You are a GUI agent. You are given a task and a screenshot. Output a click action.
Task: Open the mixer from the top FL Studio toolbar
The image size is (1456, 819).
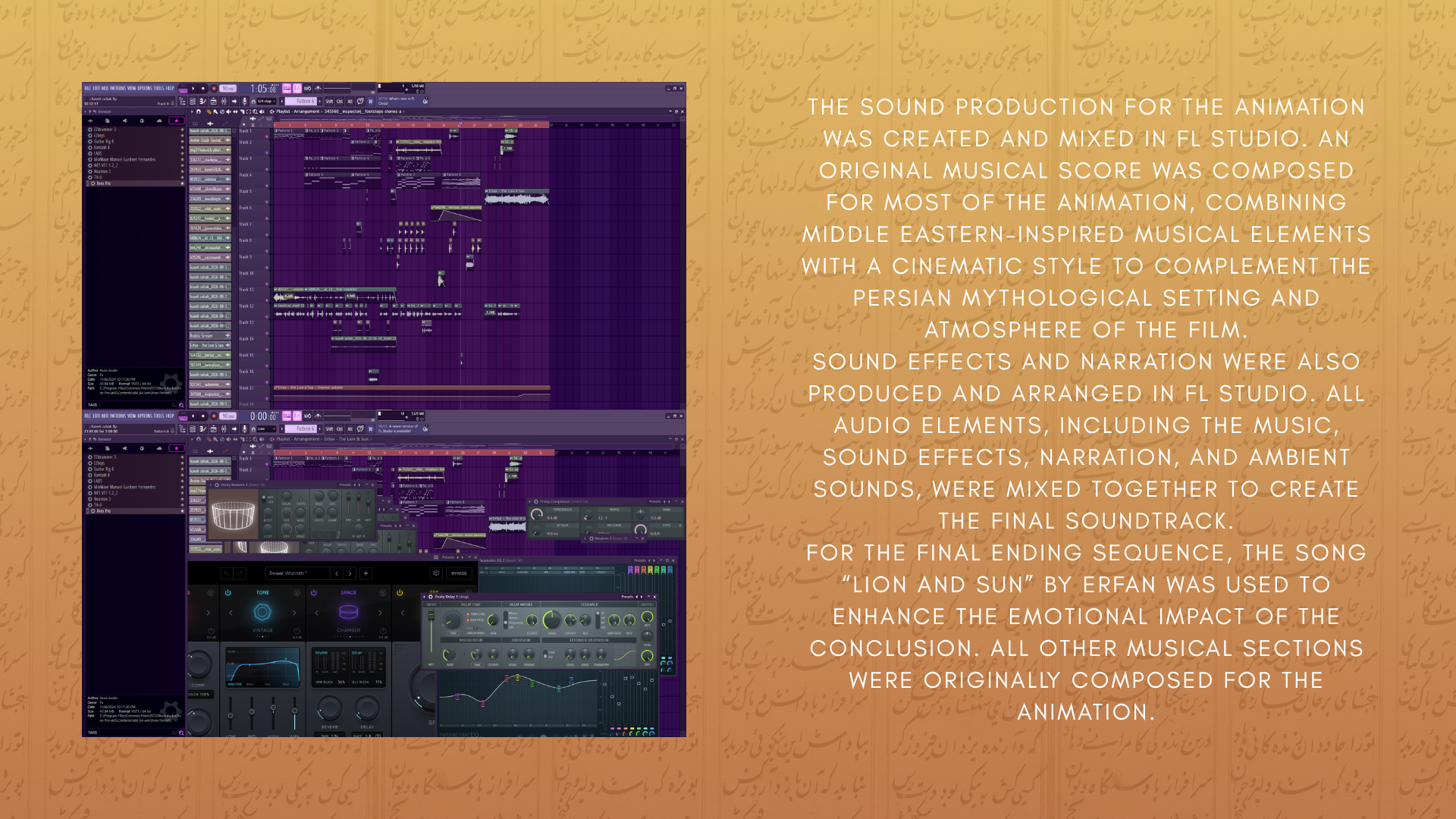[x=224, y=101]
